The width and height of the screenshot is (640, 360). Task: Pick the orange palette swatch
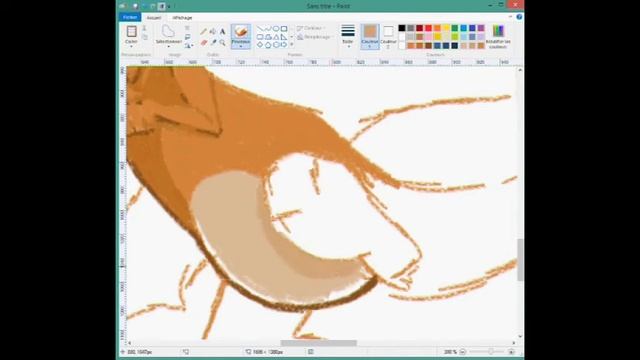[437, 28]
